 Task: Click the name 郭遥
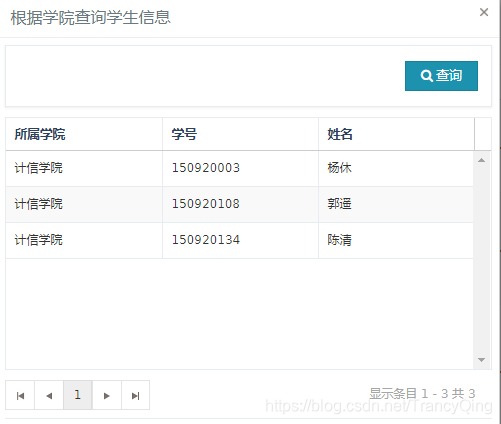pos(339,204)
